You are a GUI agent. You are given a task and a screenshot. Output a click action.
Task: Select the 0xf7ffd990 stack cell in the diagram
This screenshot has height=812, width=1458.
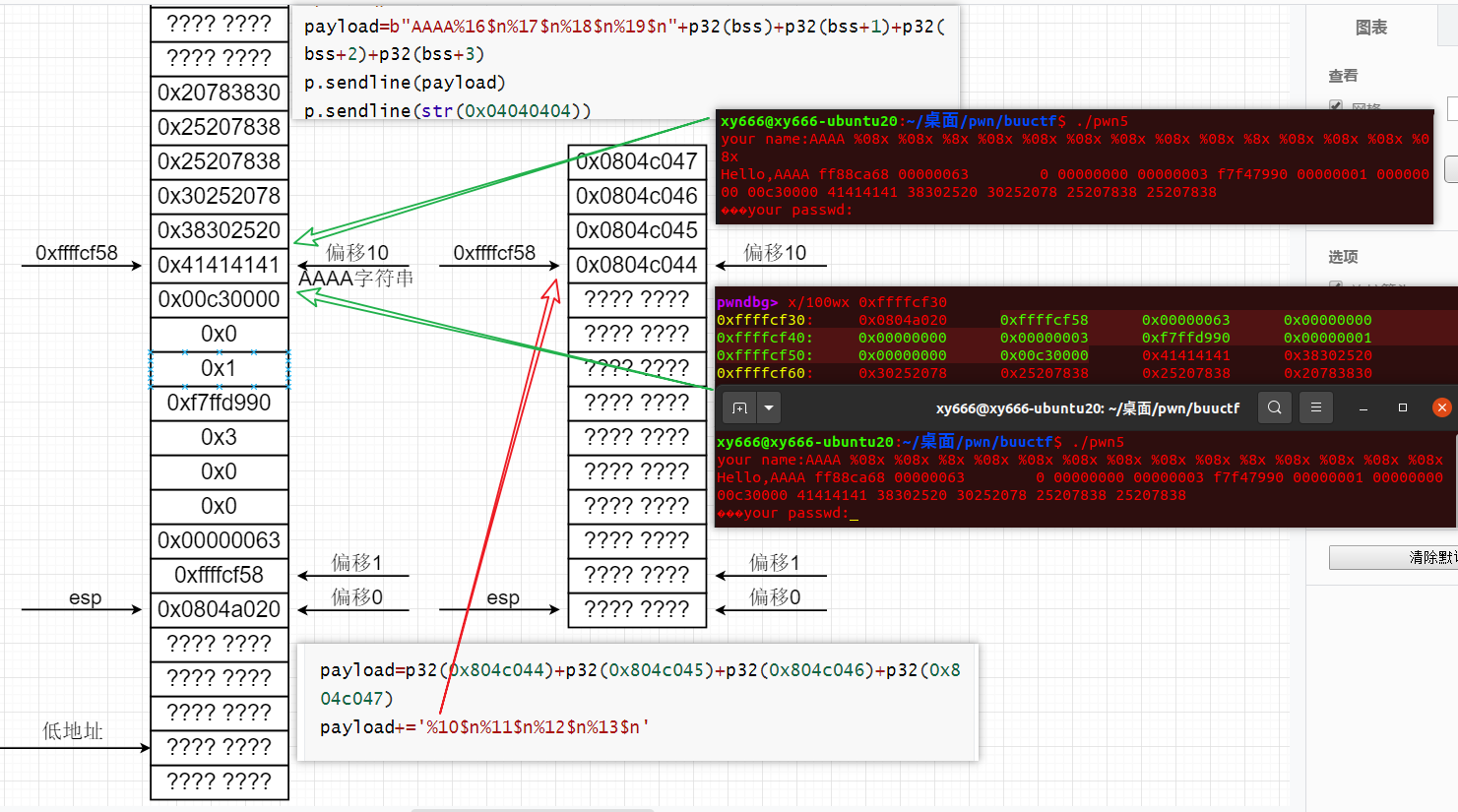click(x=220, y=403)
